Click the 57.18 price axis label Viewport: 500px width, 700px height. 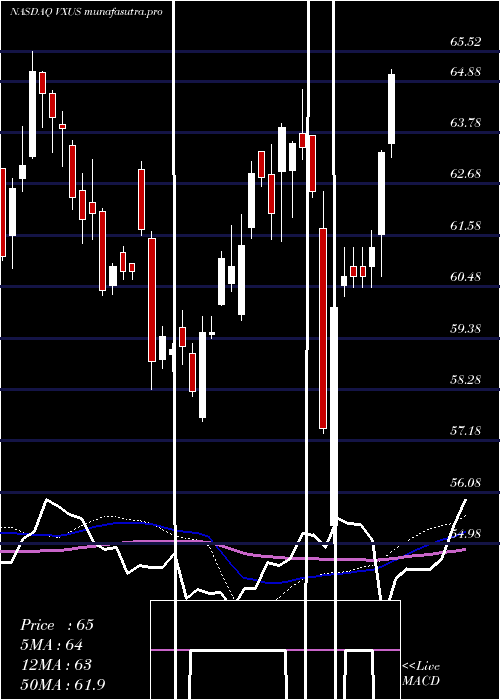[x=466, y=431]
